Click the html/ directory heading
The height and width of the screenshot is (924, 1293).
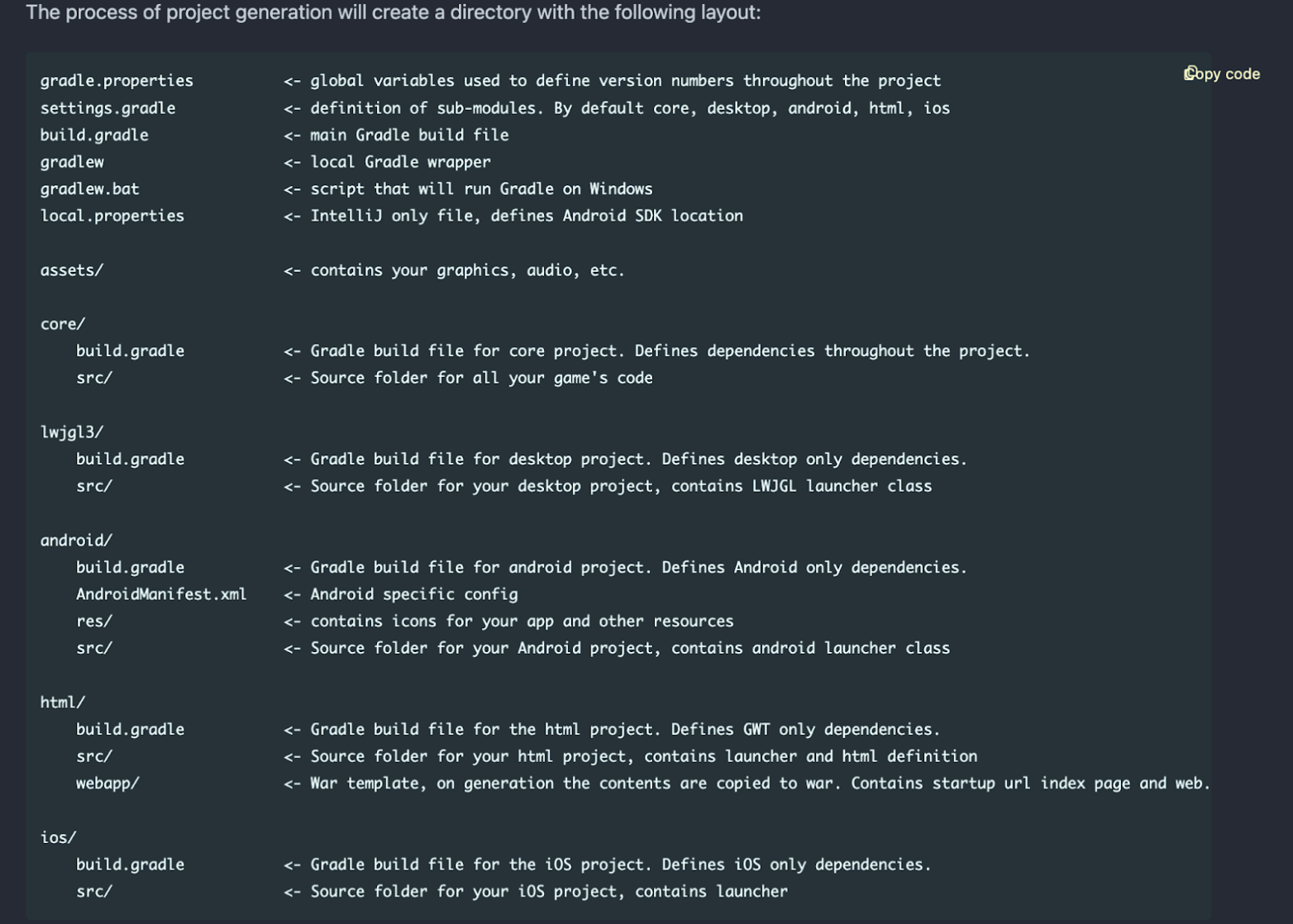(x=63, y=703)
